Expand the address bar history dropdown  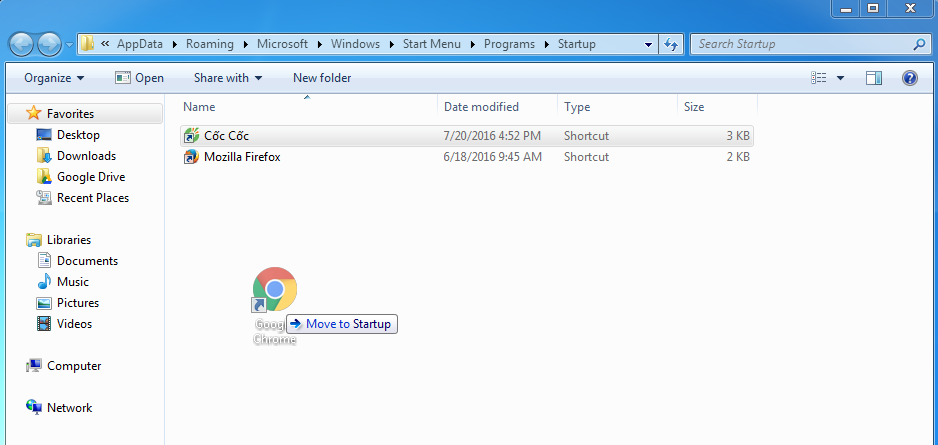click(x=648, y=44)
